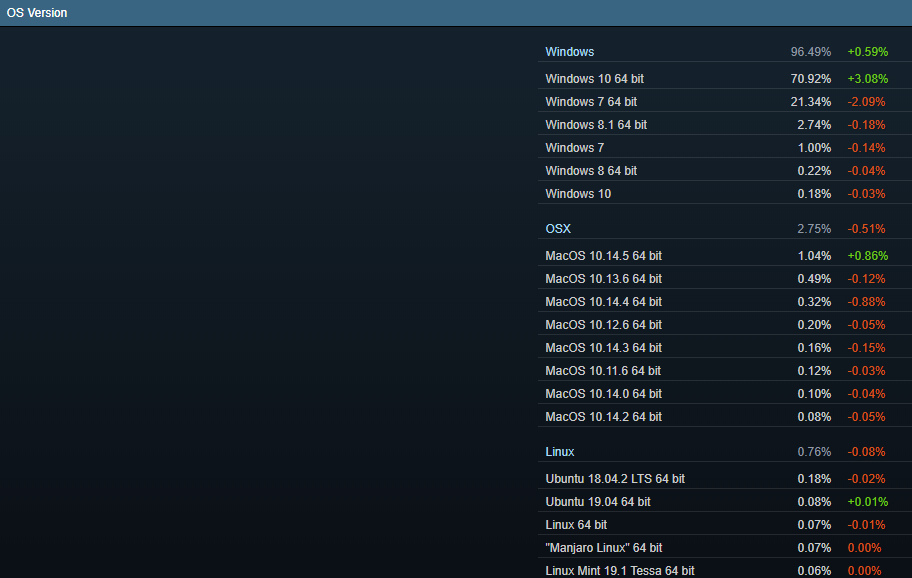Click the -0.51% OSX change value
912x578 pixels.
pyautogui.click(x=866, y=229)
